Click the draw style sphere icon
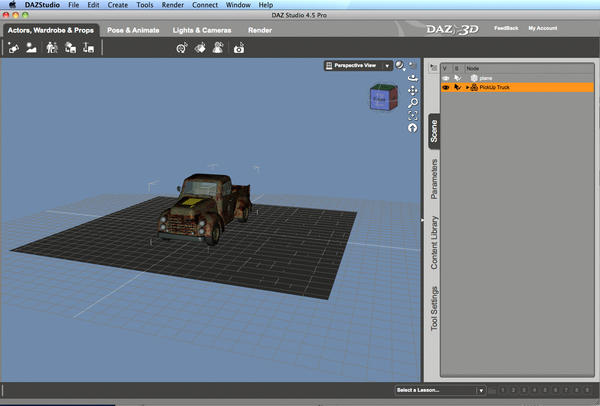Viewport: 600px width, 406px height. click(400, 65)
